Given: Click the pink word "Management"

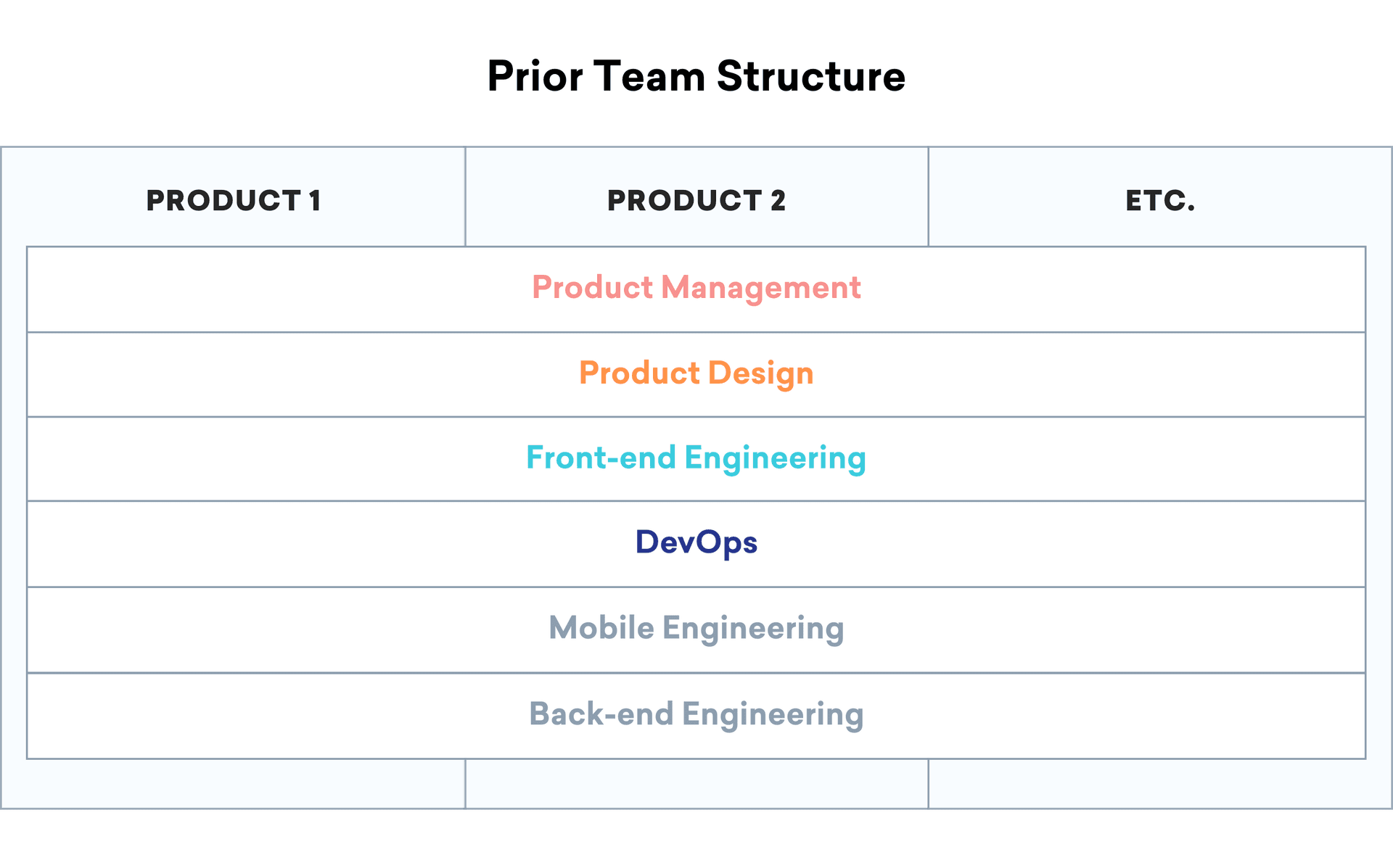Looking at the screenshot, I should coord(760,288).
